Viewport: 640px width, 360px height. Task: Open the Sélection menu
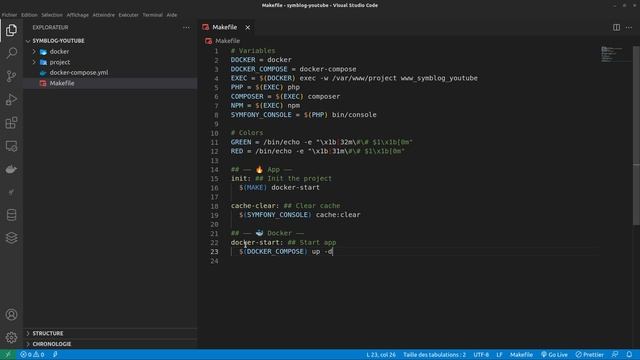tap(52, 15)
